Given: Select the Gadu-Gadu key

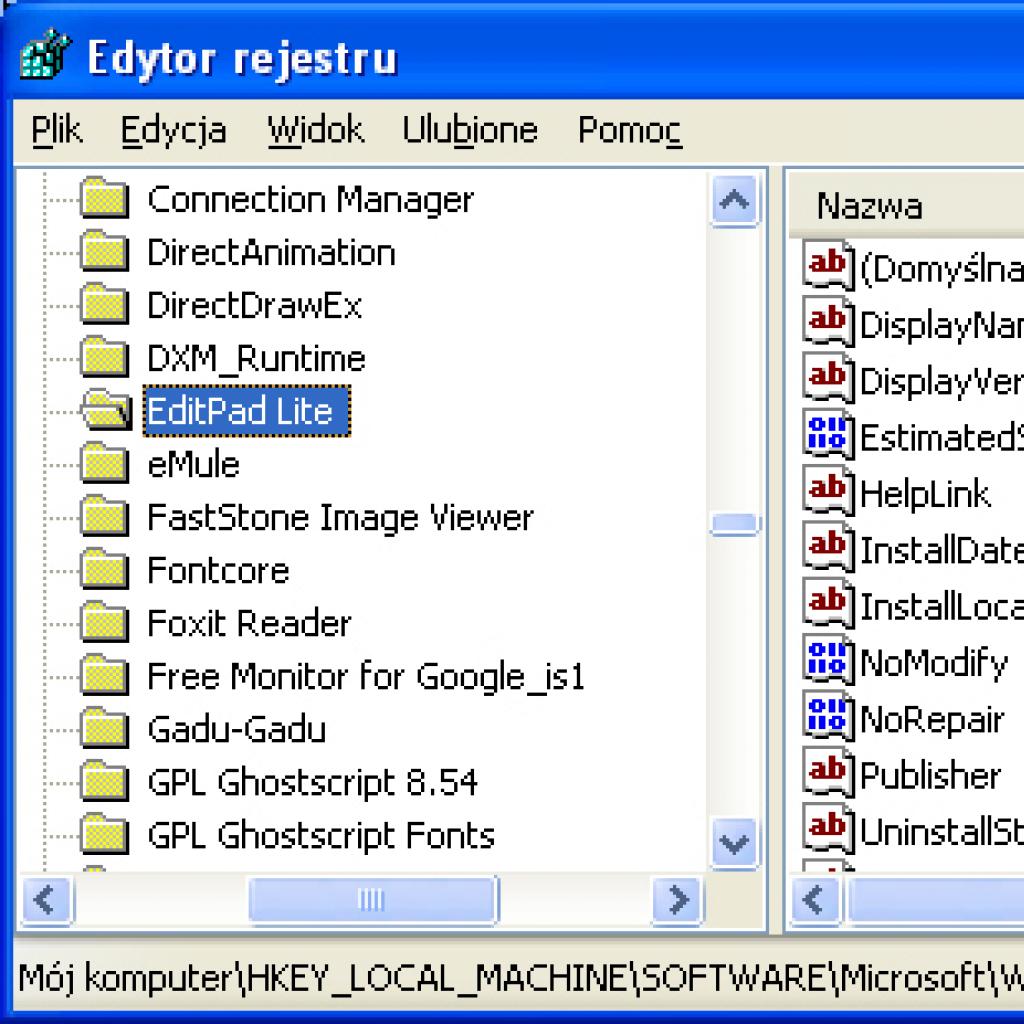Looking at the screenshot, I should click(x=236, y=729).
